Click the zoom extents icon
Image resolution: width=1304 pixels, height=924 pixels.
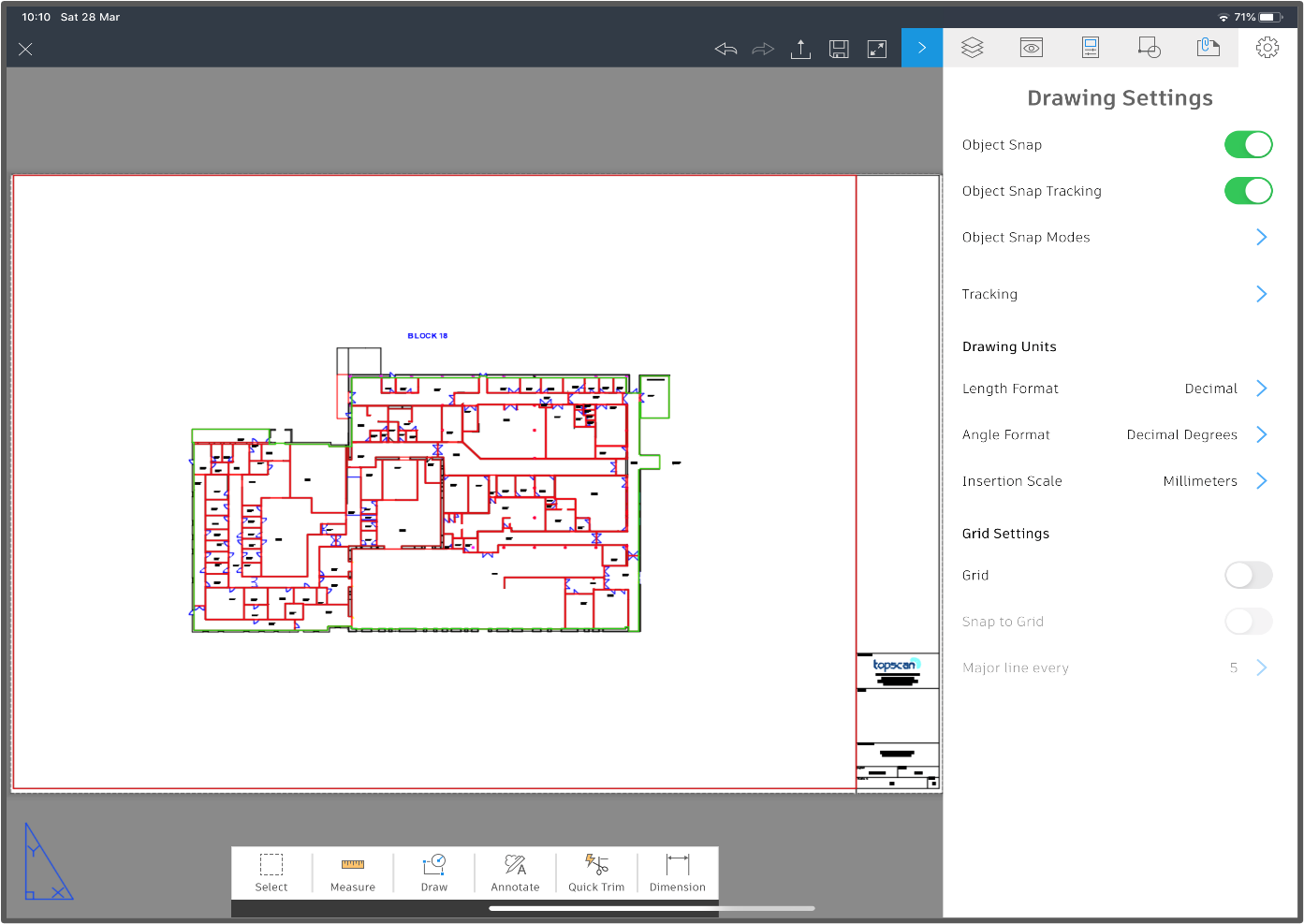[877, 48]
